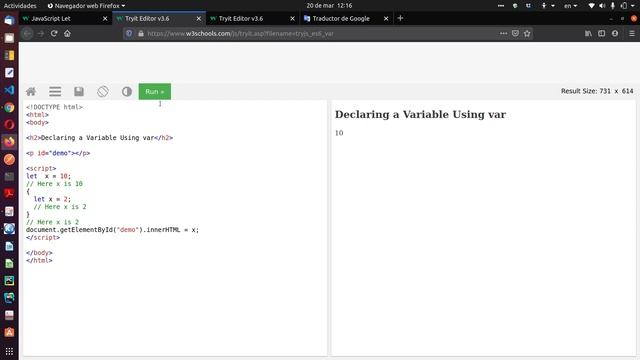Open the accessibility menu in the top bar

pos(547,6)
